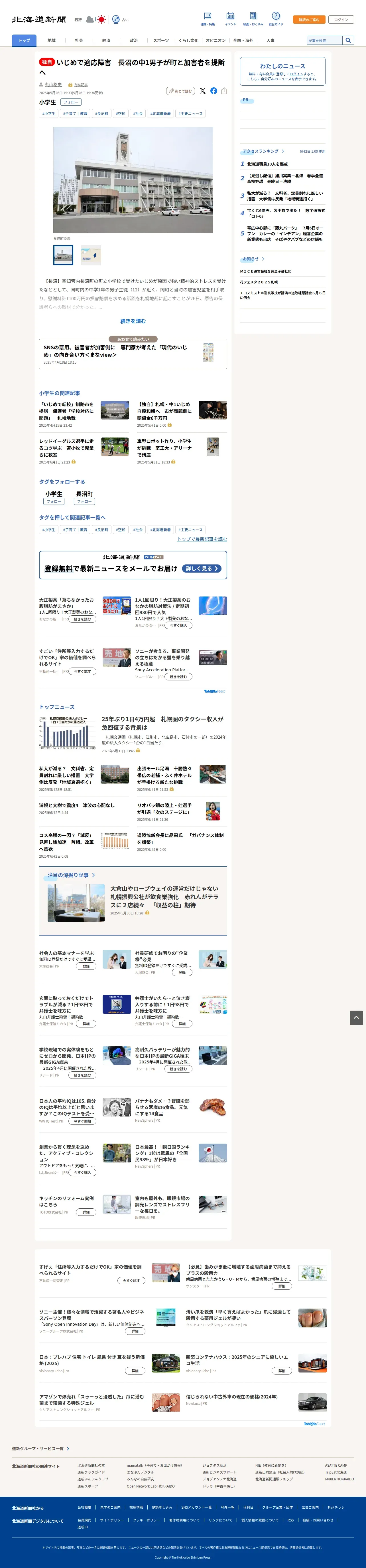Screen dimensions: 366x1568
Task: Open the くらし文化 nav tab
Action: click(x=188, y=40)
